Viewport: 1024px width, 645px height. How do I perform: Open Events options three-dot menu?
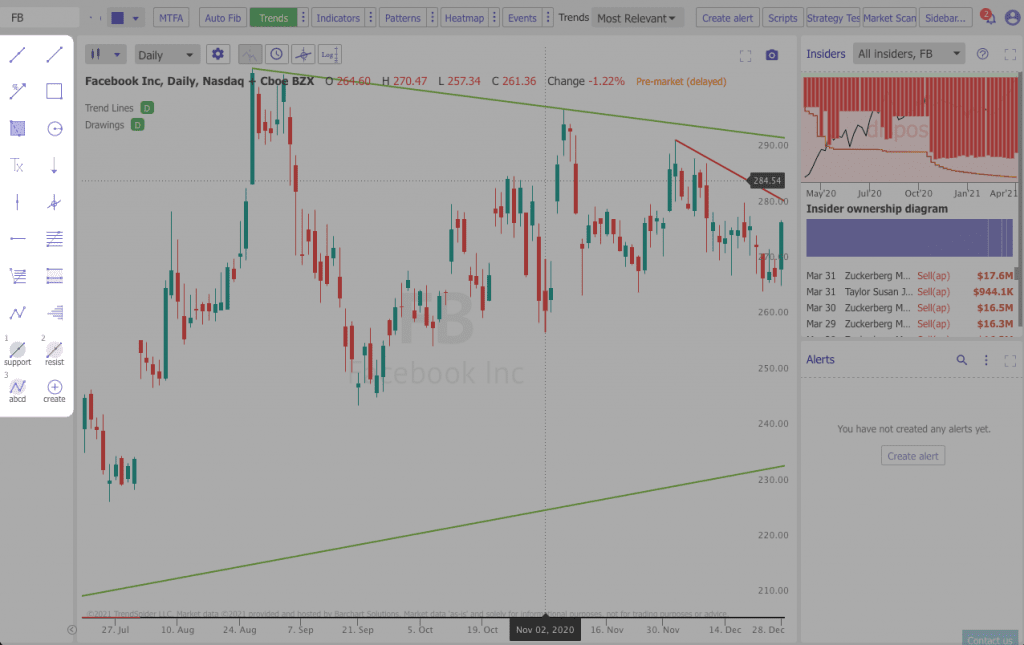tap(549, 18)
